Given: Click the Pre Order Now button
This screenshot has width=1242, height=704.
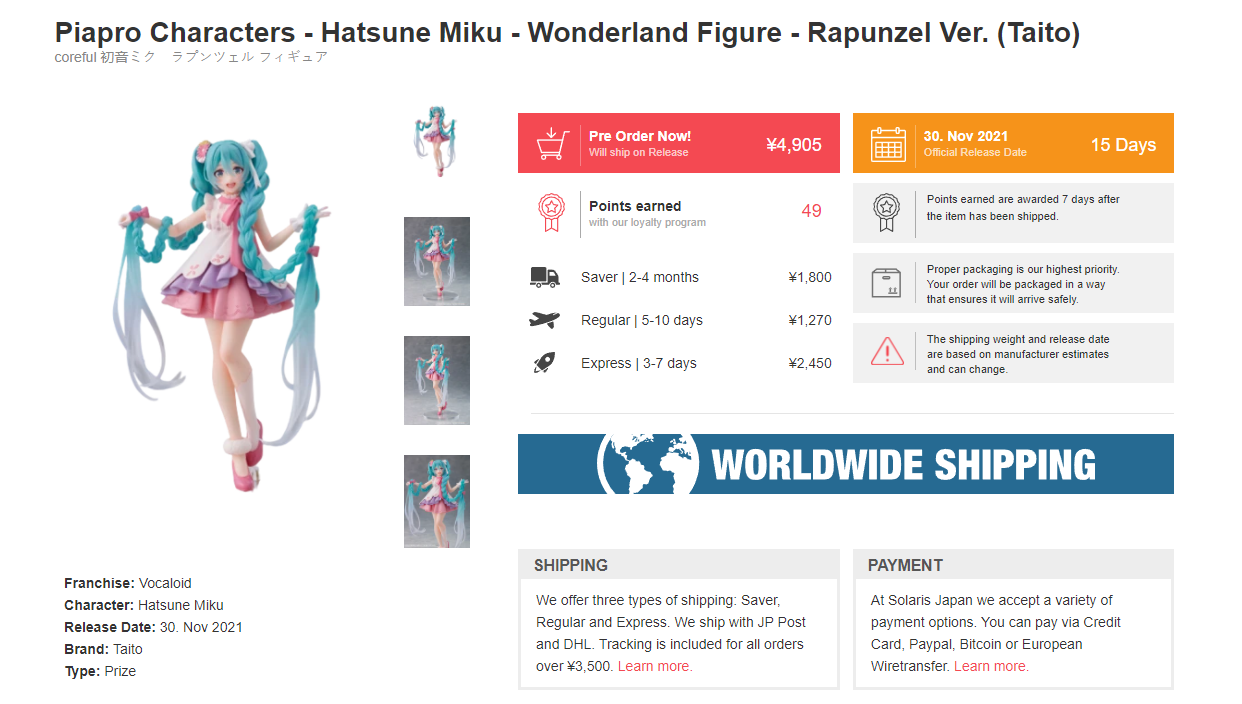Looking at the screenshot, I should [679, 143].
